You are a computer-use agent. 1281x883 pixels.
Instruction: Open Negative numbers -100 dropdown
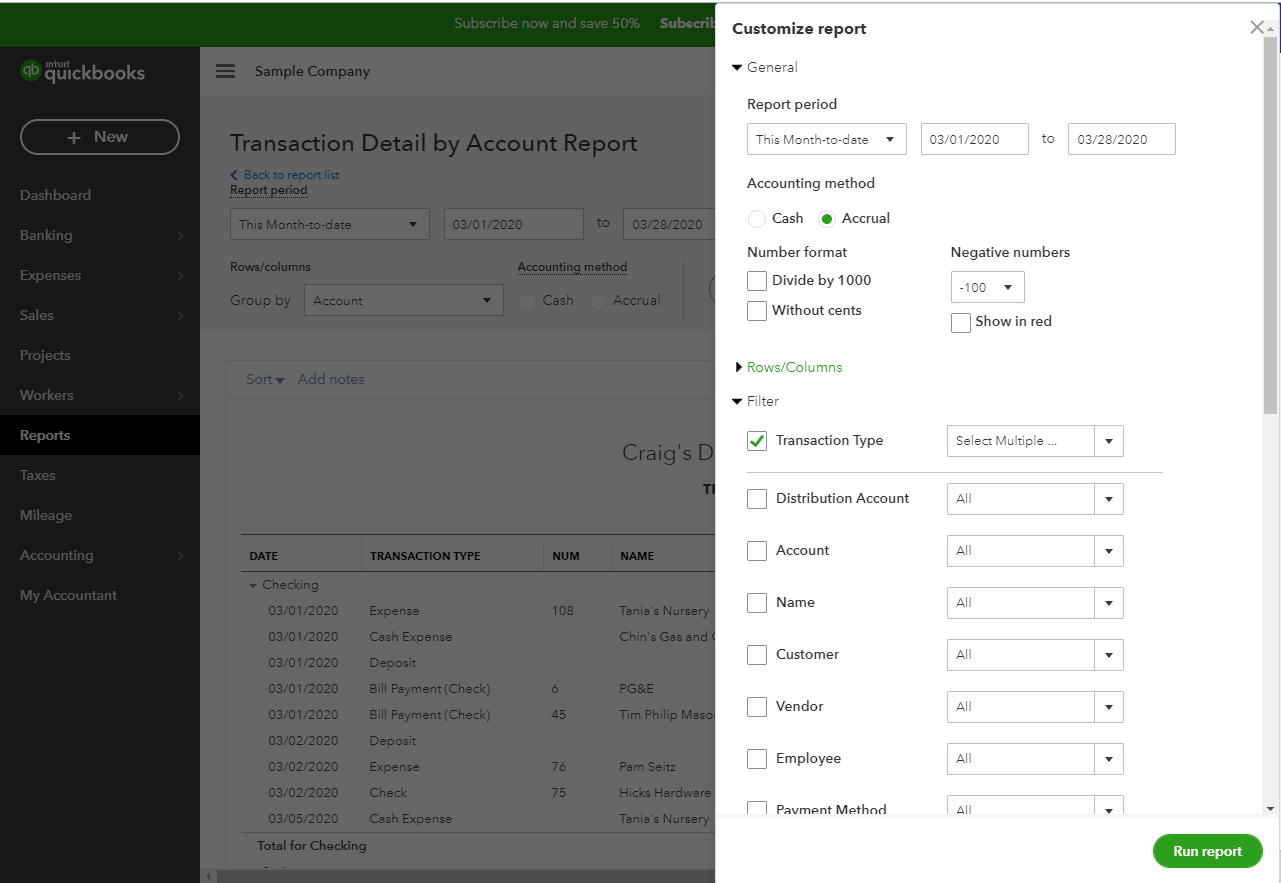pos(988,287)
